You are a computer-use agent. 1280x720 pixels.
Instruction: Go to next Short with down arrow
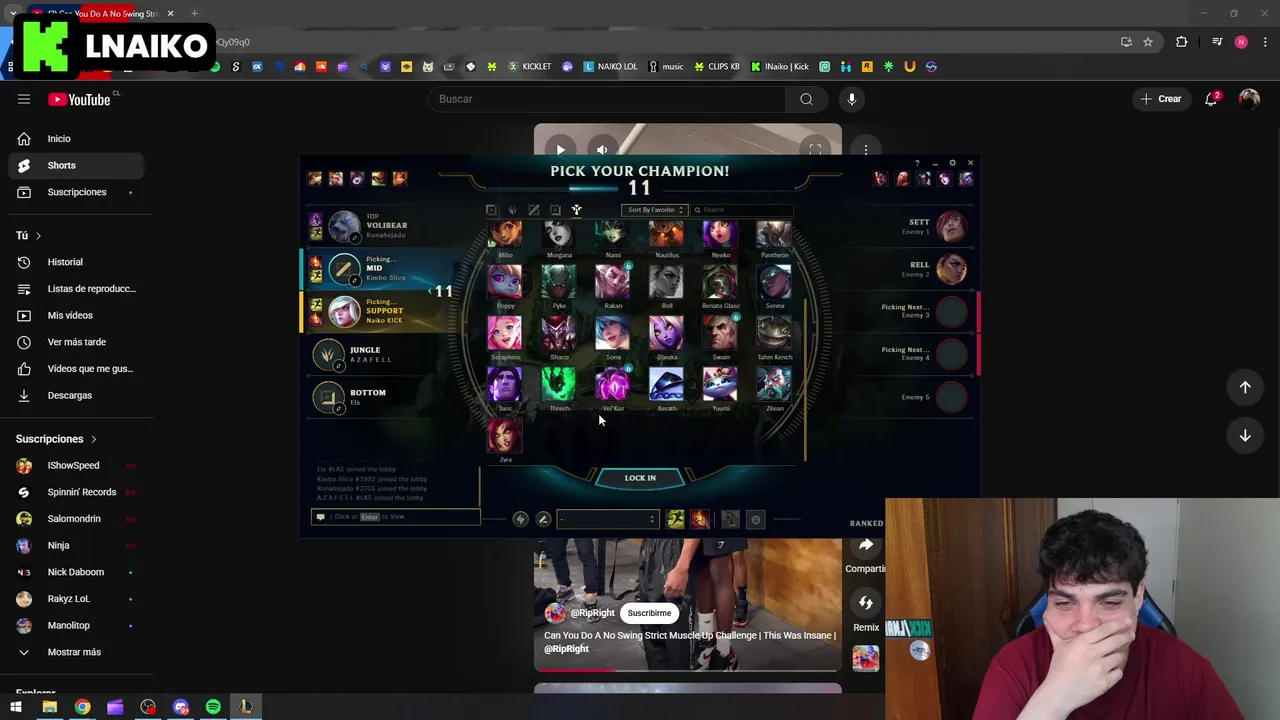click(1245, 436)
